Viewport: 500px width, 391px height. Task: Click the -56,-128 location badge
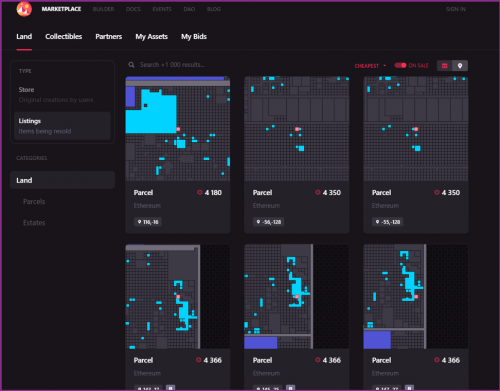click(268, 222)
